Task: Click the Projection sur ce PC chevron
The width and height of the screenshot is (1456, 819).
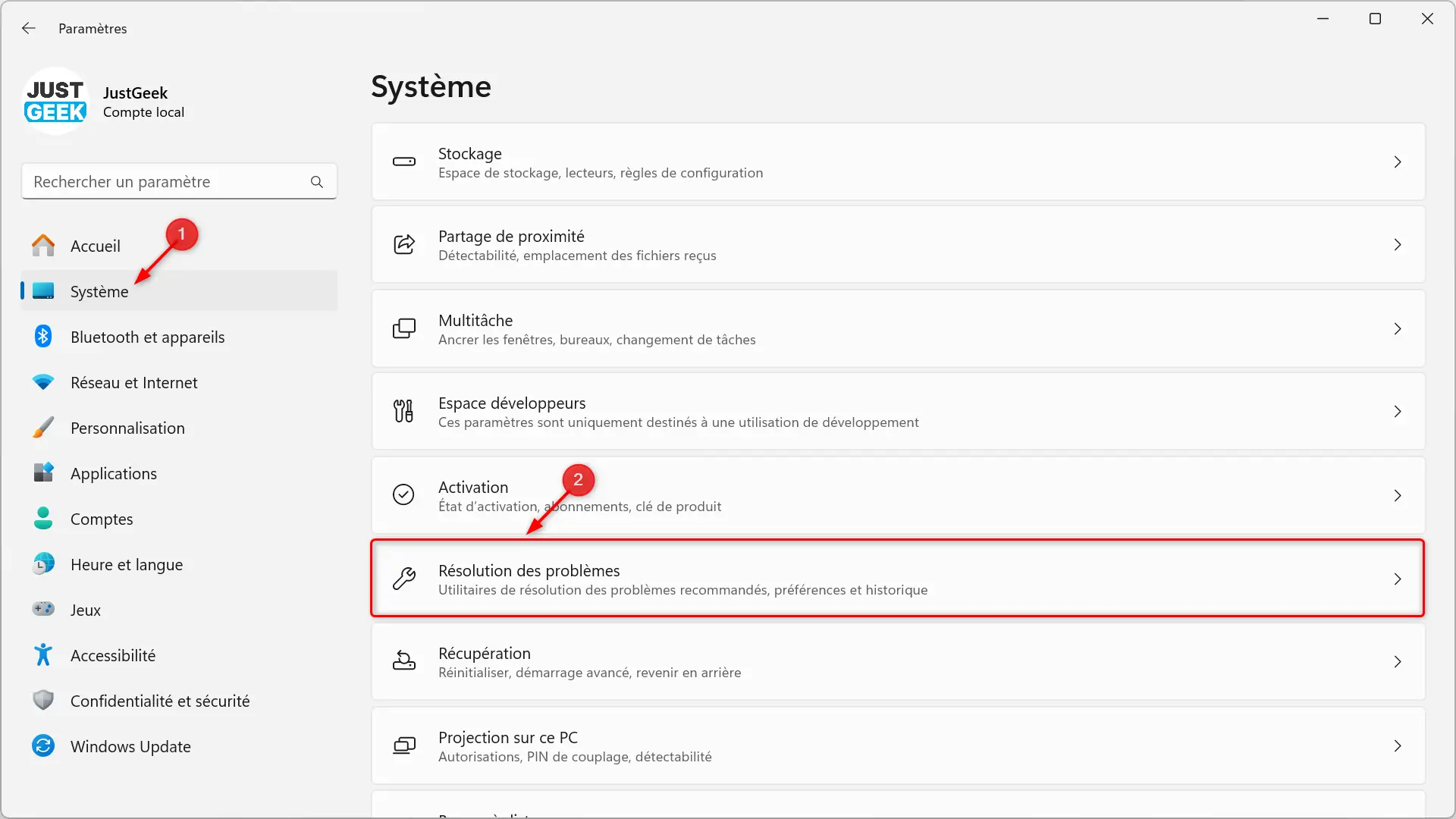Action: 1398,745
